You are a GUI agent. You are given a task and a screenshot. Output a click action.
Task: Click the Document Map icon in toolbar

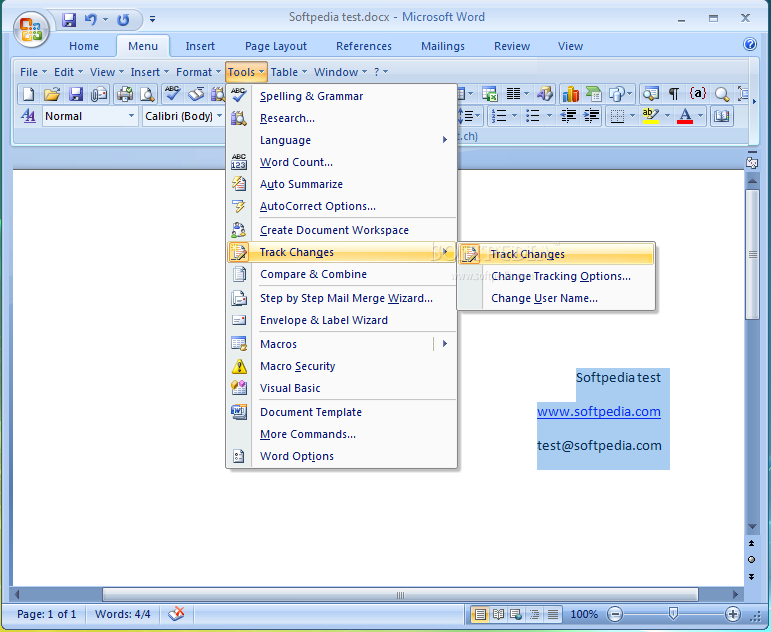click(x=651, y=93)
